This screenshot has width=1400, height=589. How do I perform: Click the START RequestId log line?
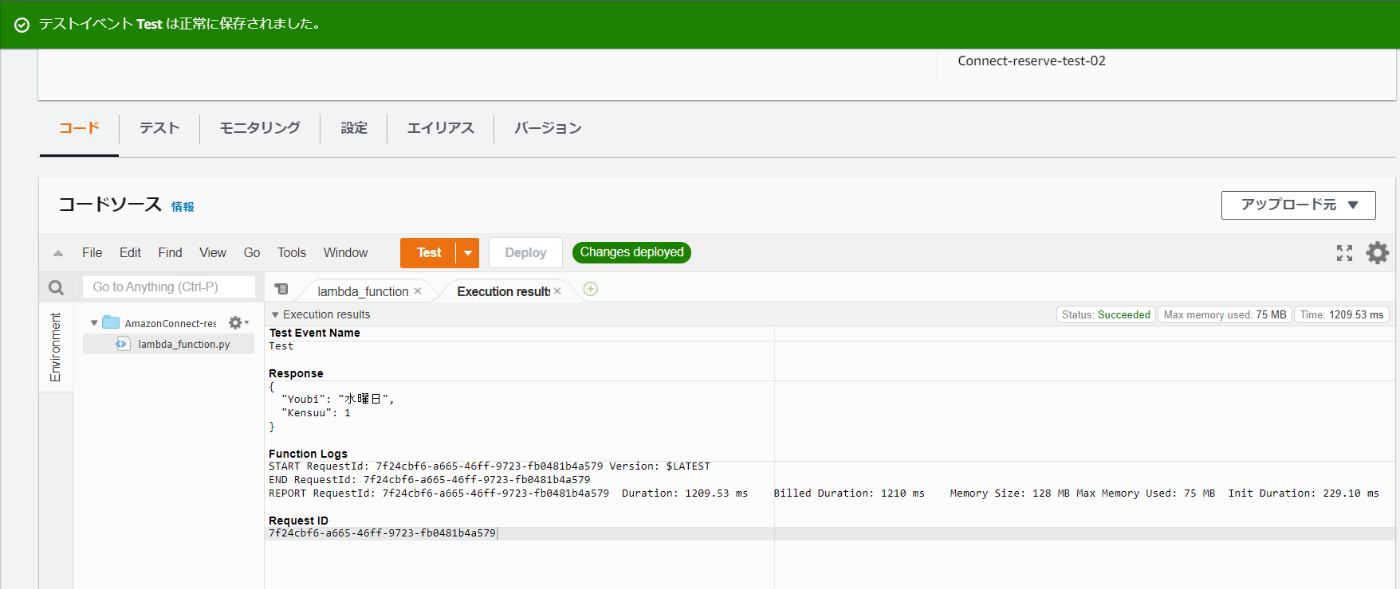coord(489,466)
